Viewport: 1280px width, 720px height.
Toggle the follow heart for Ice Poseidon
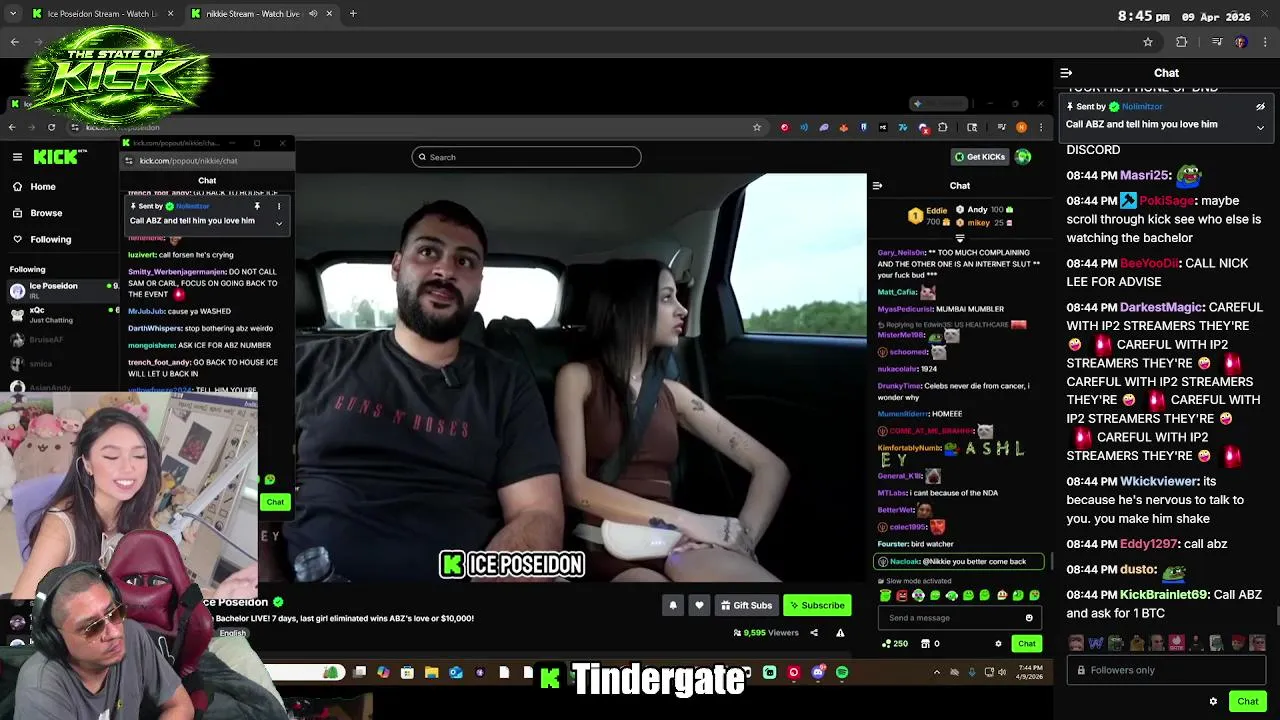(x=699, y=605)
